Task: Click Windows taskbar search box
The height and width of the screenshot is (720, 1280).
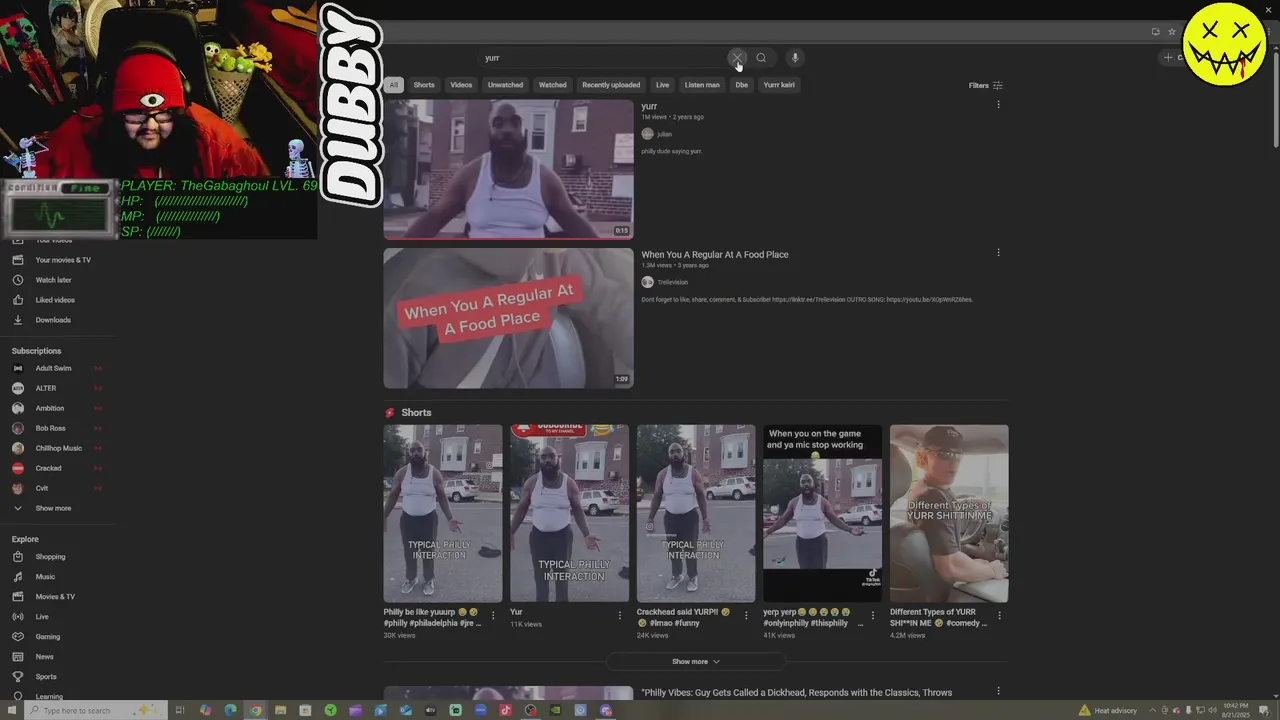Action: tap(95, 711)
